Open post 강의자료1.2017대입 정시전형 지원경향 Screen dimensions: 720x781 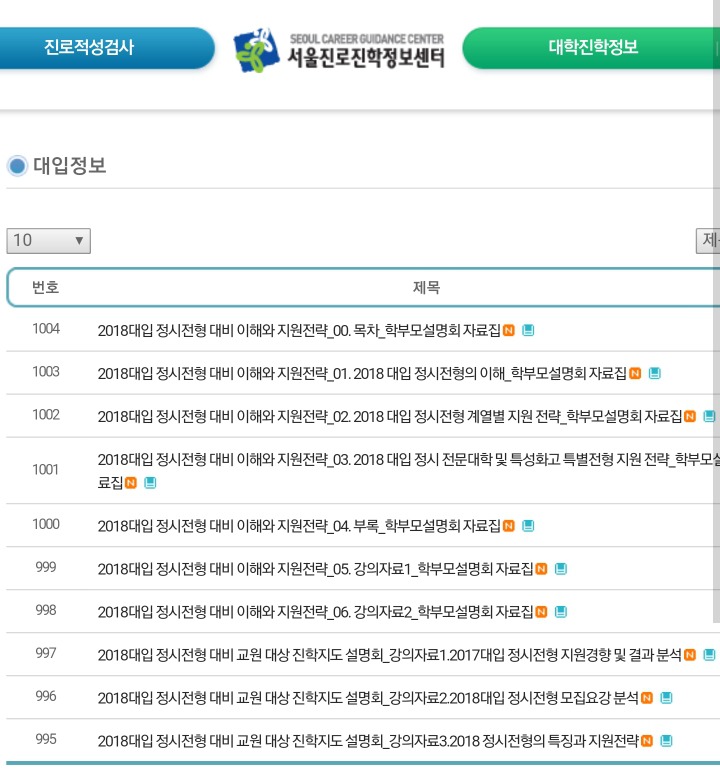[x=389, y=655]
